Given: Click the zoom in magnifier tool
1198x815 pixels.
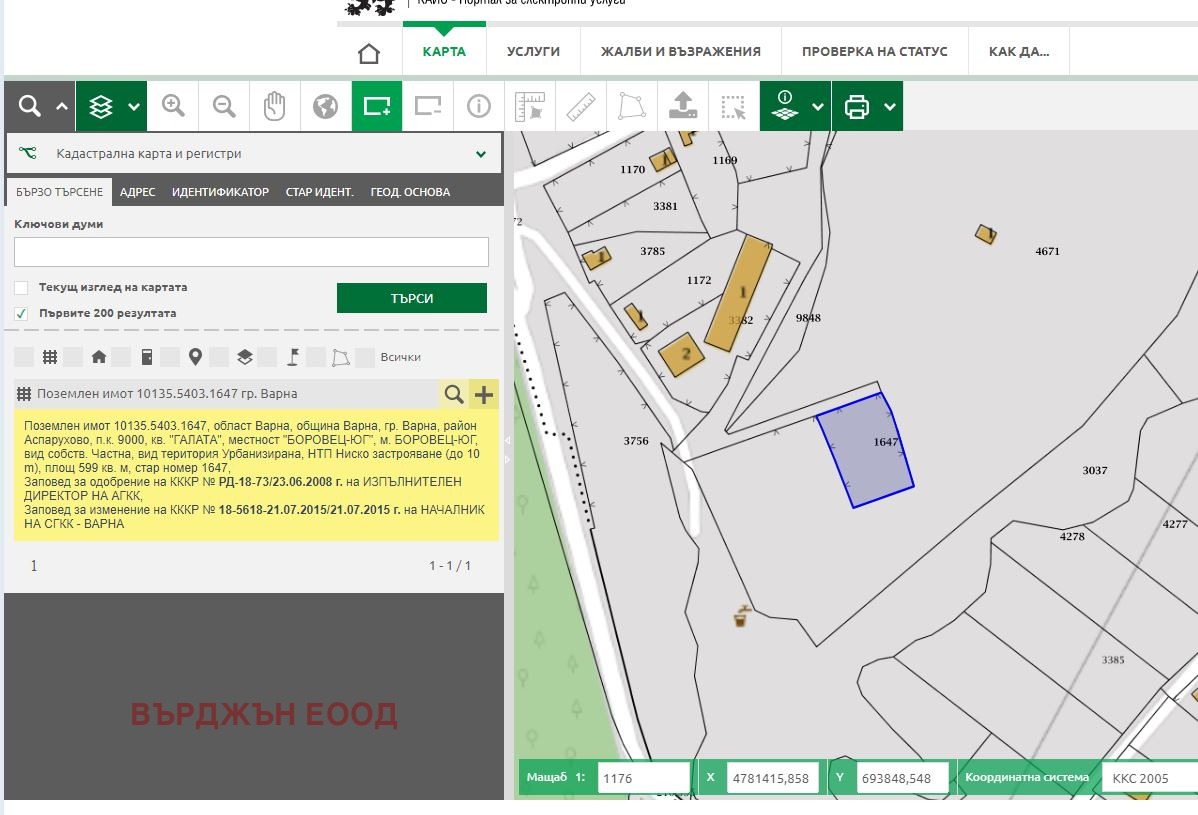Looking at the screenshot, I should point(174,106).
